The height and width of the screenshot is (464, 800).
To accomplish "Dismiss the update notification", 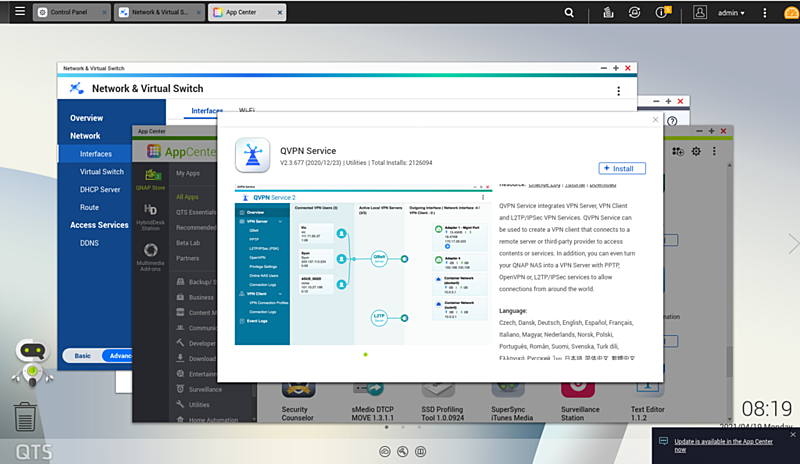I will coord(792,434).
